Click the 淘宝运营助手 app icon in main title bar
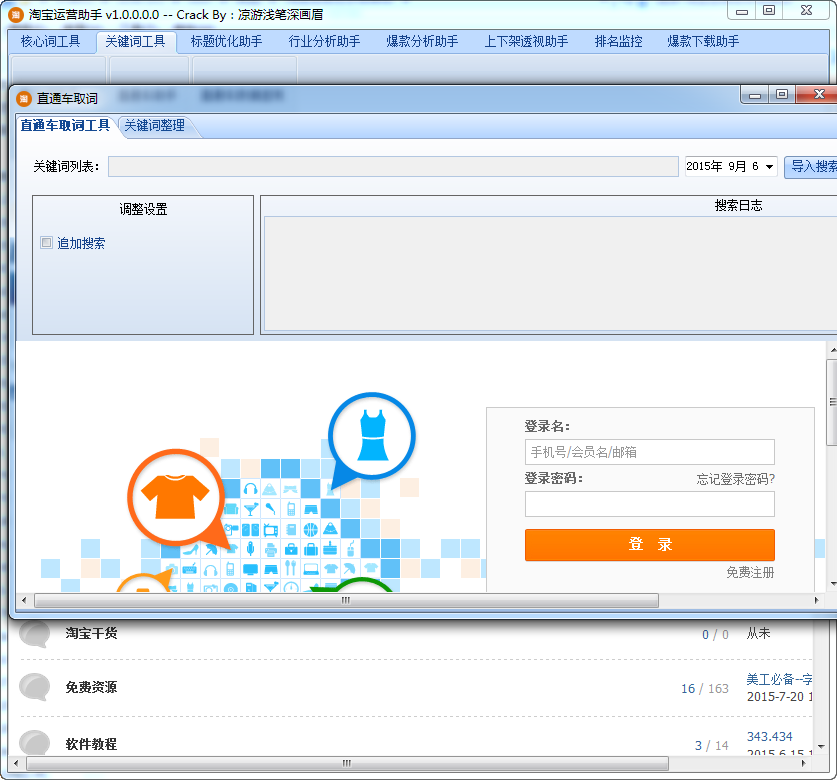 click(16, 14)
